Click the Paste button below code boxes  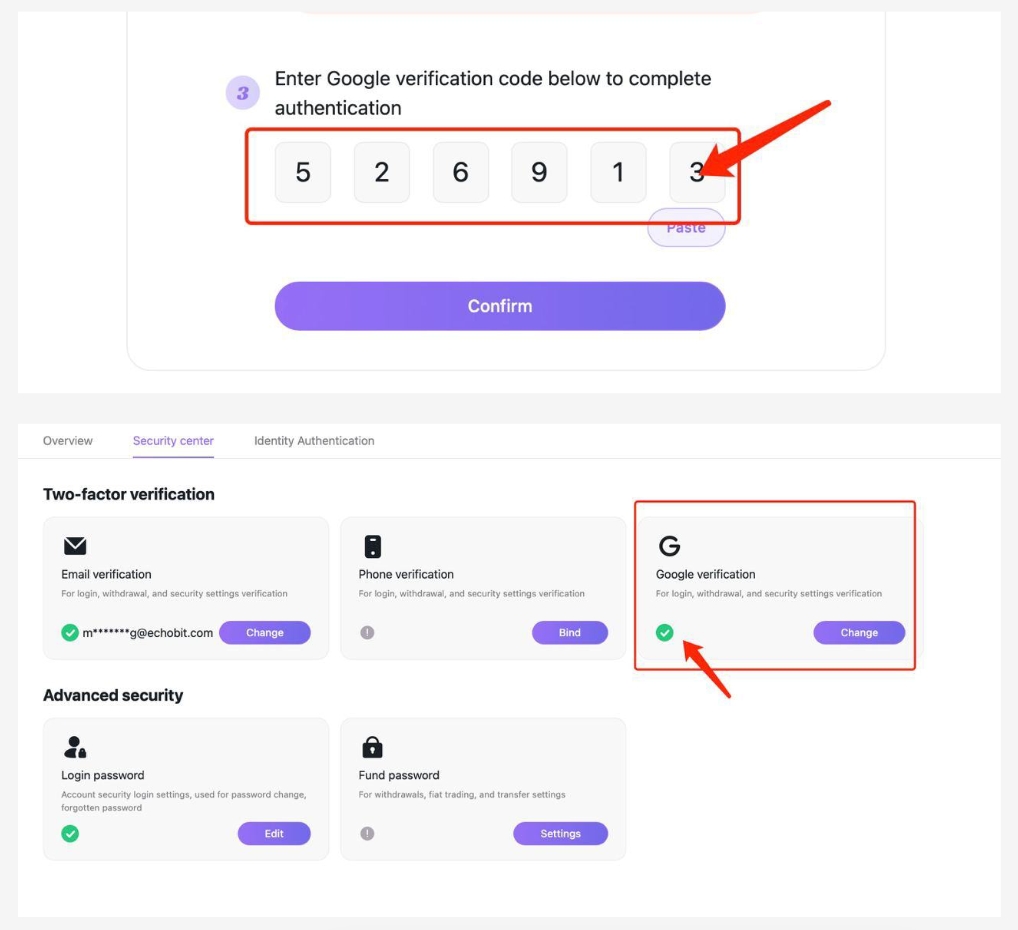click(x=686, y=227)
